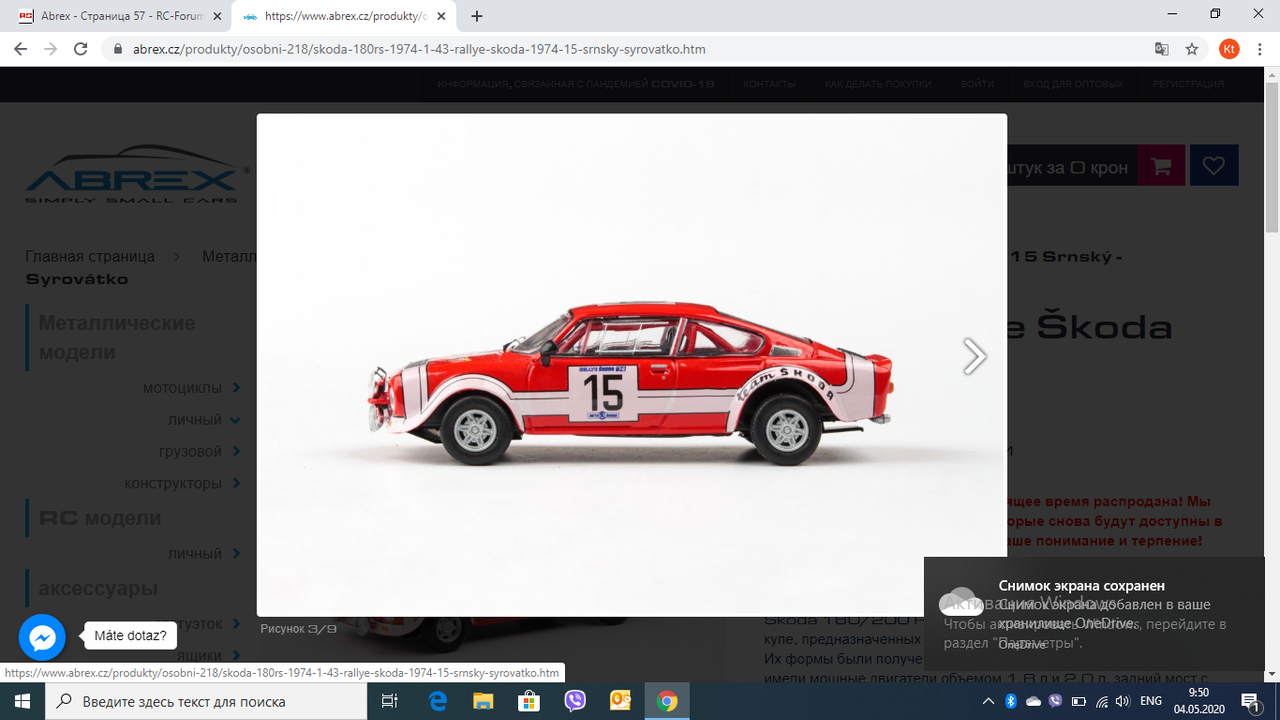Screen dimensions: 1280x720
Task: Open volume control tray icon
Action: pyautogui.click(x=1123, y=701)
